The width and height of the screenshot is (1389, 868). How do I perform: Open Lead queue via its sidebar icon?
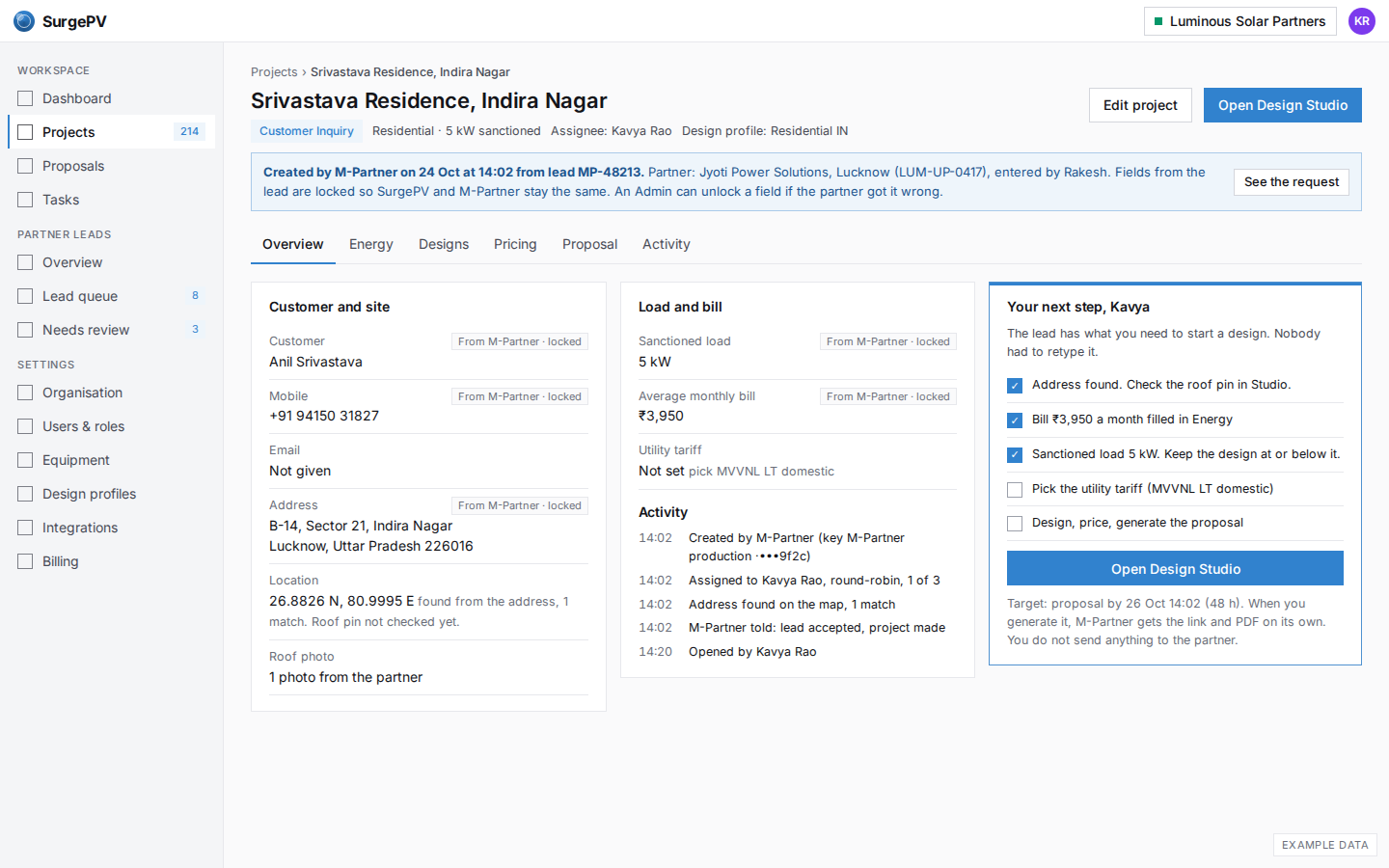tap(25, 296)
